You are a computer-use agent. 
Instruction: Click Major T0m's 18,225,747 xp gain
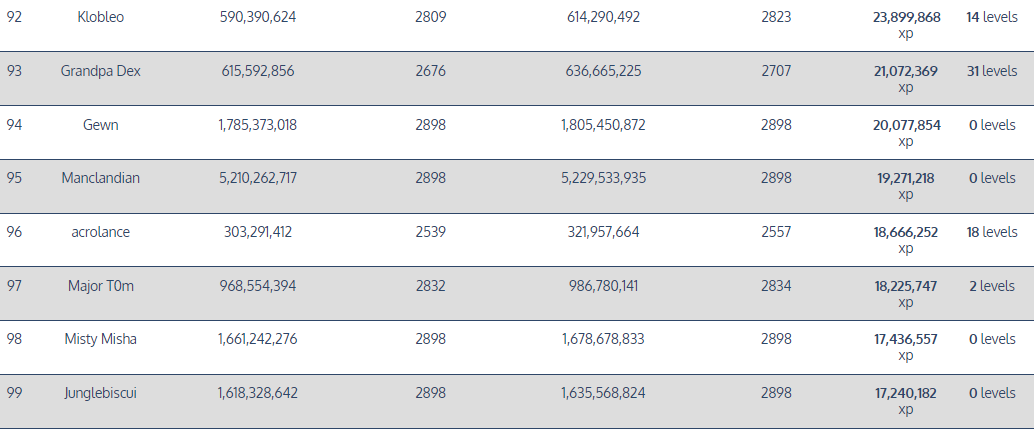tap(906, 286)
